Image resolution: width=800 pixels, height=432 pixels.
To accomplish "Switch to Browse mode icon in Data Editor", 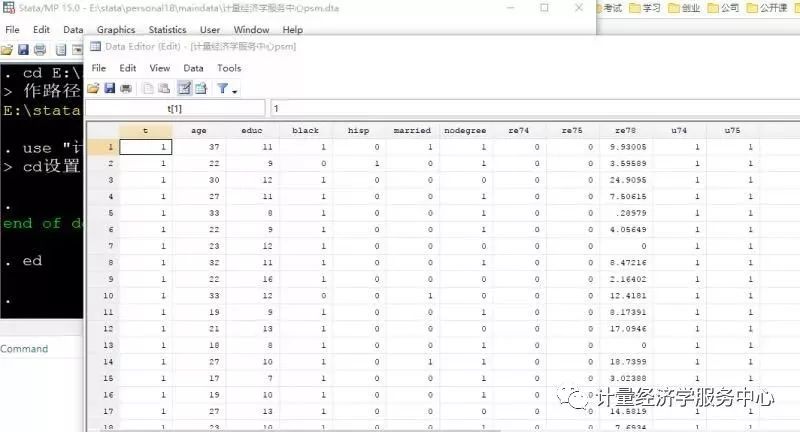I will coord(201,89).
